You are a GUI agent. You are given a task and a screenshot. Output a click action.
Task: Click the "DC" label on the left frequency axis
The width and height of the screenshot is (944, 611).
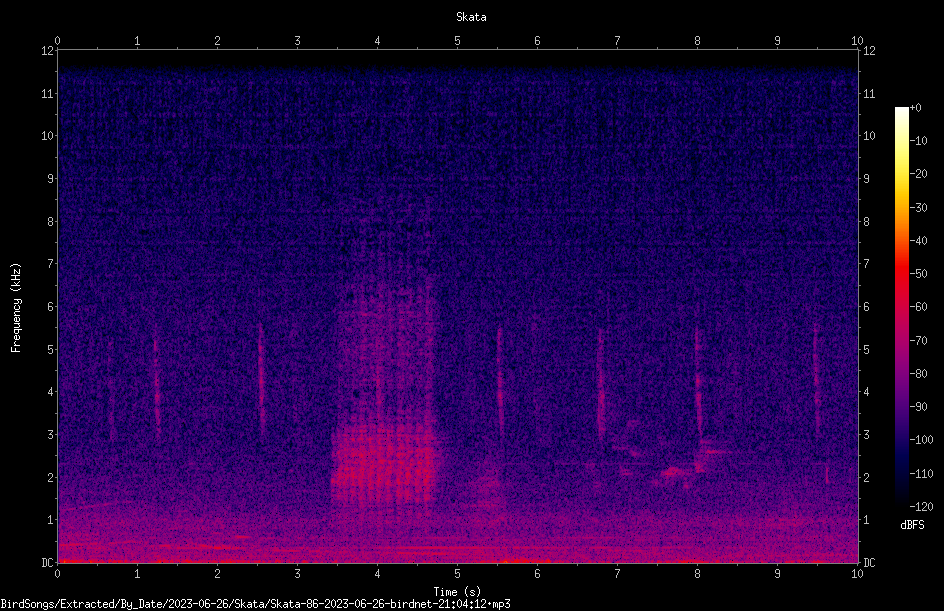pos(47,563)
